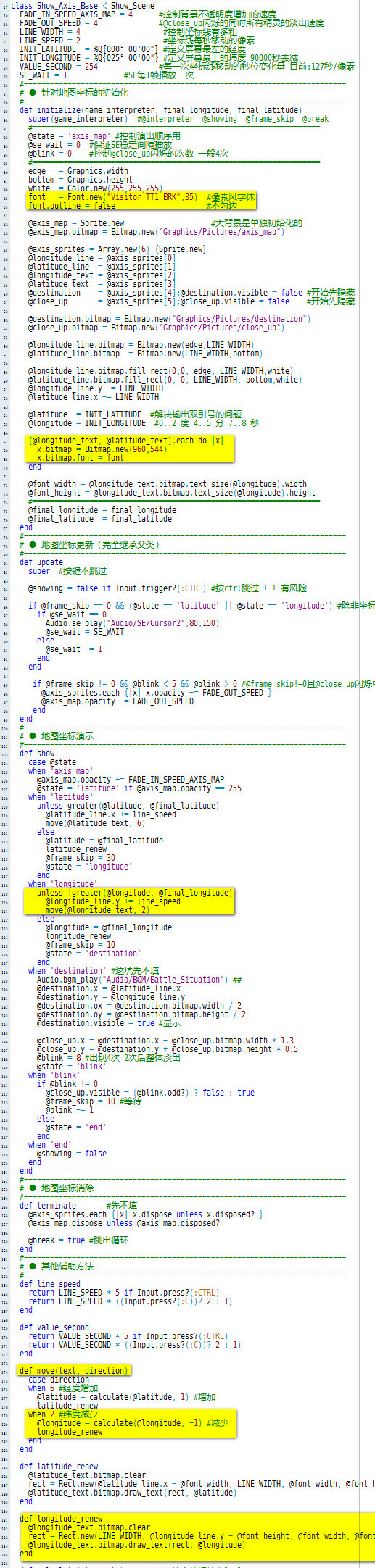Click the 'super(game_interpreter)' call line
Screen dimensions: 375x1568
pyautogui.click(x=78, y=118)
